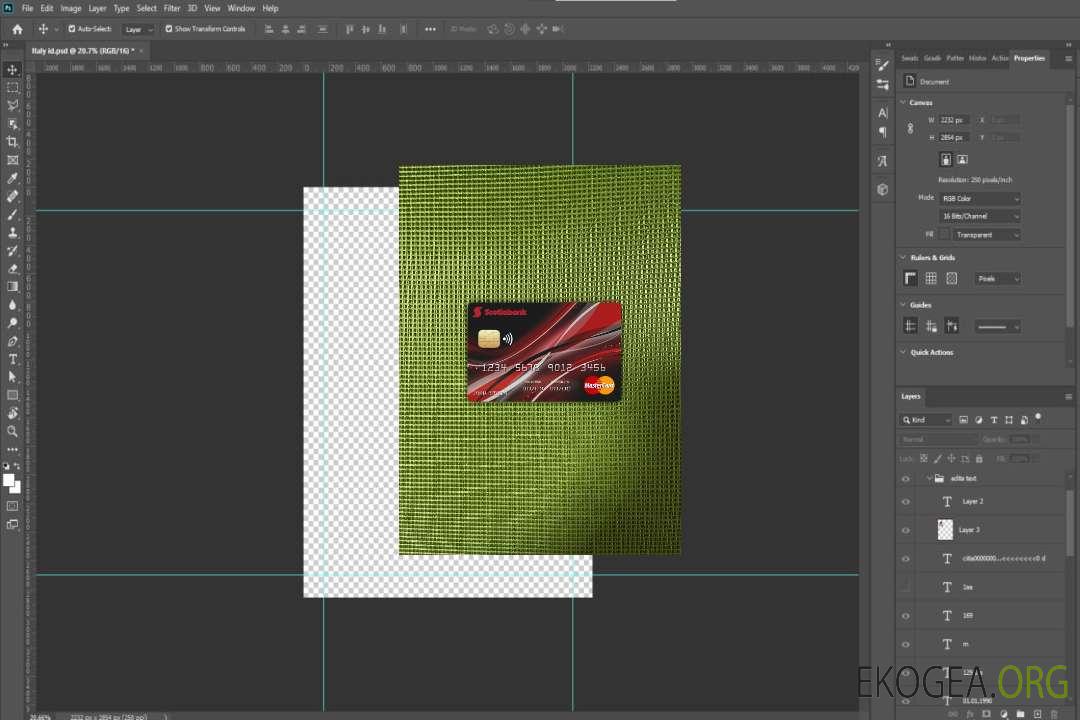Screen dimensions: 1080x720
Task: Toggle the grid icon under Rulers & Grids
Action: point(931,278)
